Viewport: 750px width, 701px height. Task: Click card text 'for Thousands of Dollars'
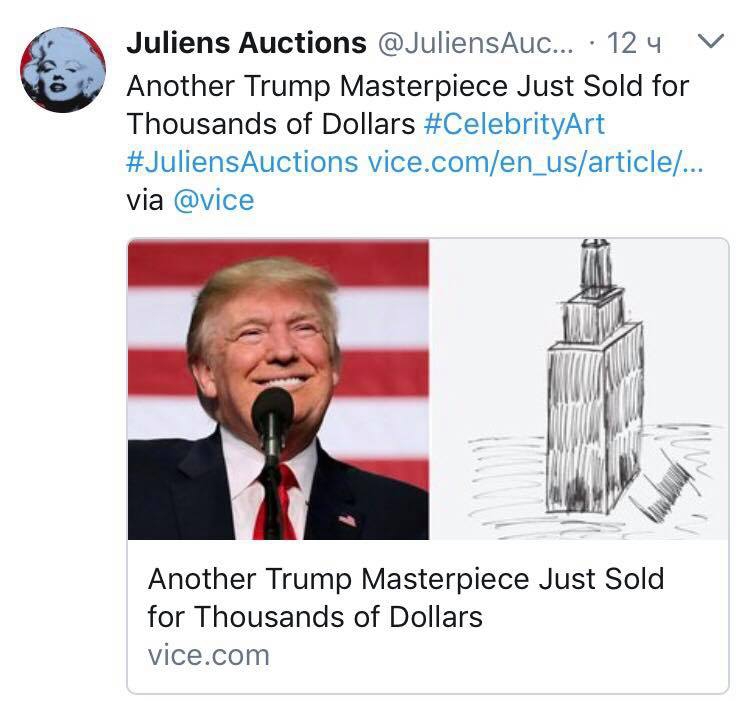click(315, 616)
